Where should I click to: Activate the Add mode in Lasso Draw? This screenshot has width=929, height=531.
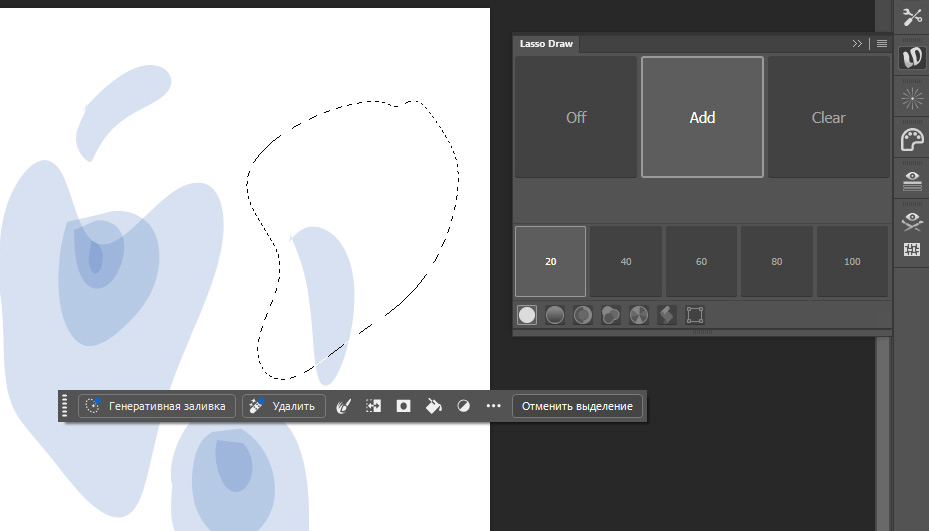point(702,117)
